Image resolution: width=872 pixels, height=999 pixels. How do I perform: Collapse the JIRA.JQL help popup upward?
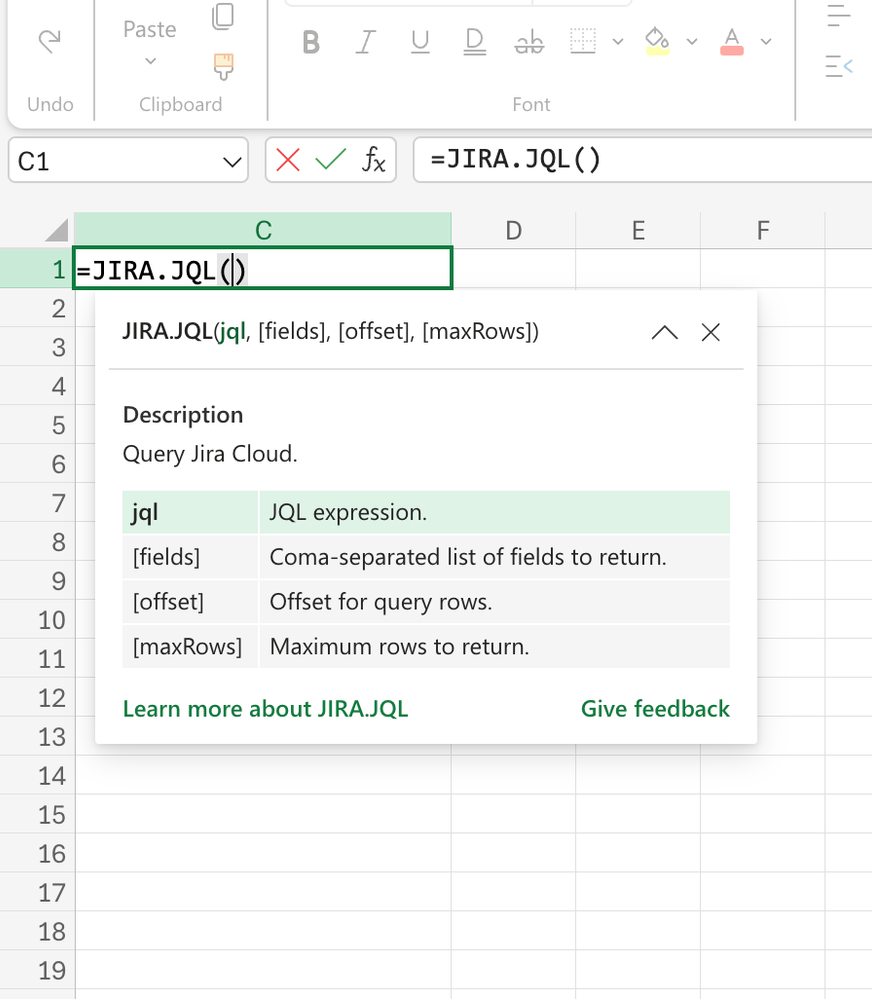pos(664,332)
